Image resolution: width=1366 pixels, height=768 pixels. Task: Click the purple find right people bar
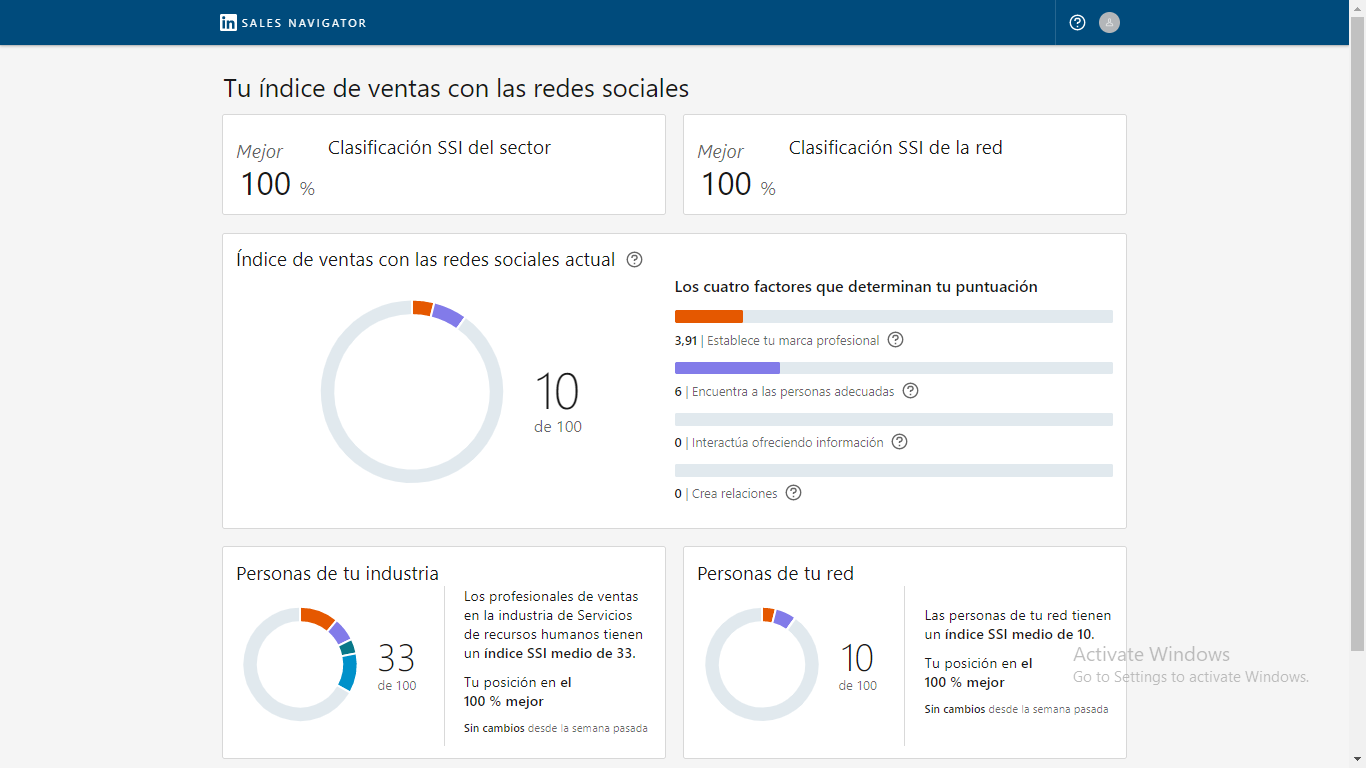[x=727, y=368]
